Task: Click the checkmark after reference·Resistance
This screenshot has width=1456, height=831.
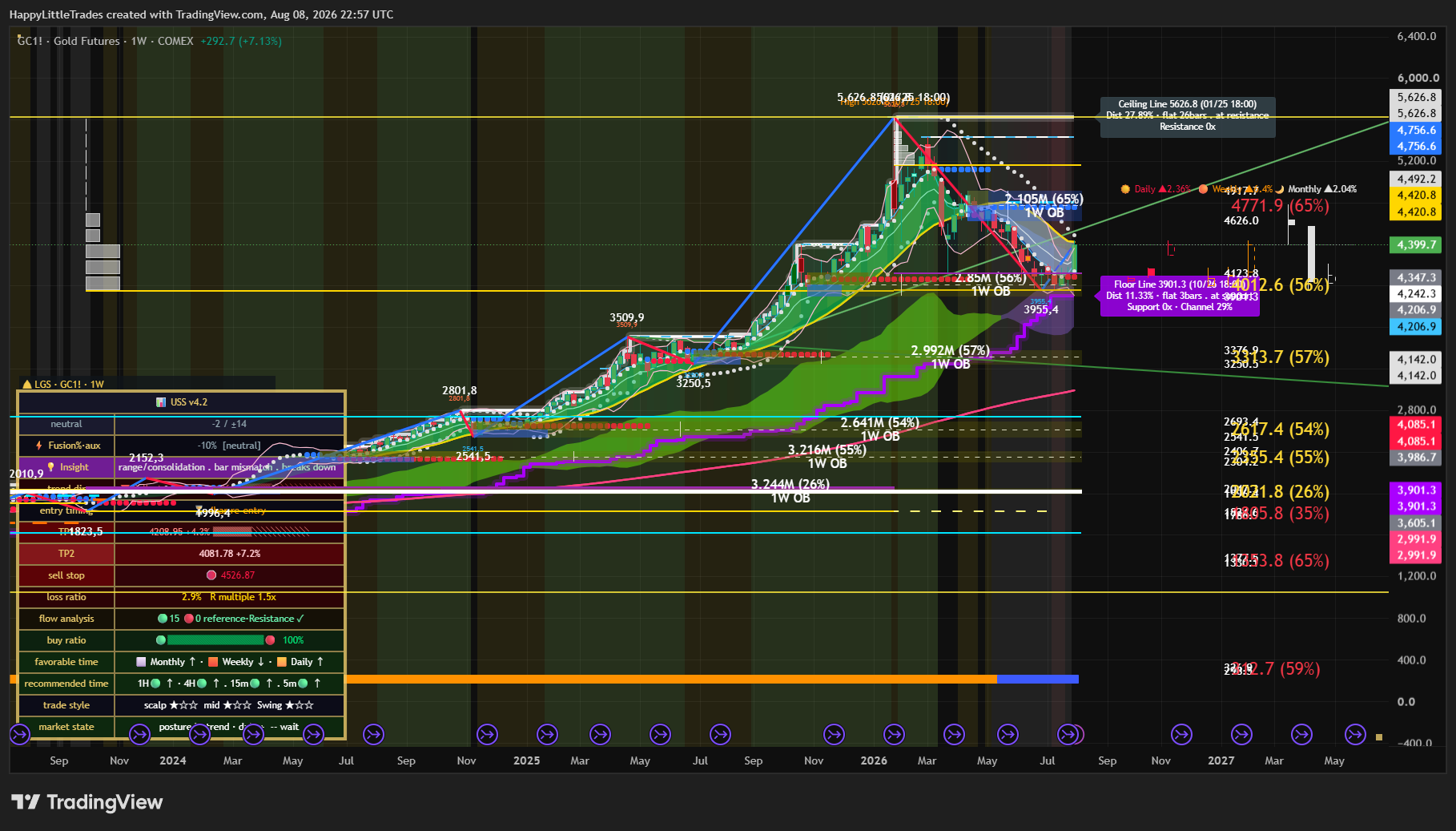Action: [x=300, y=619]
